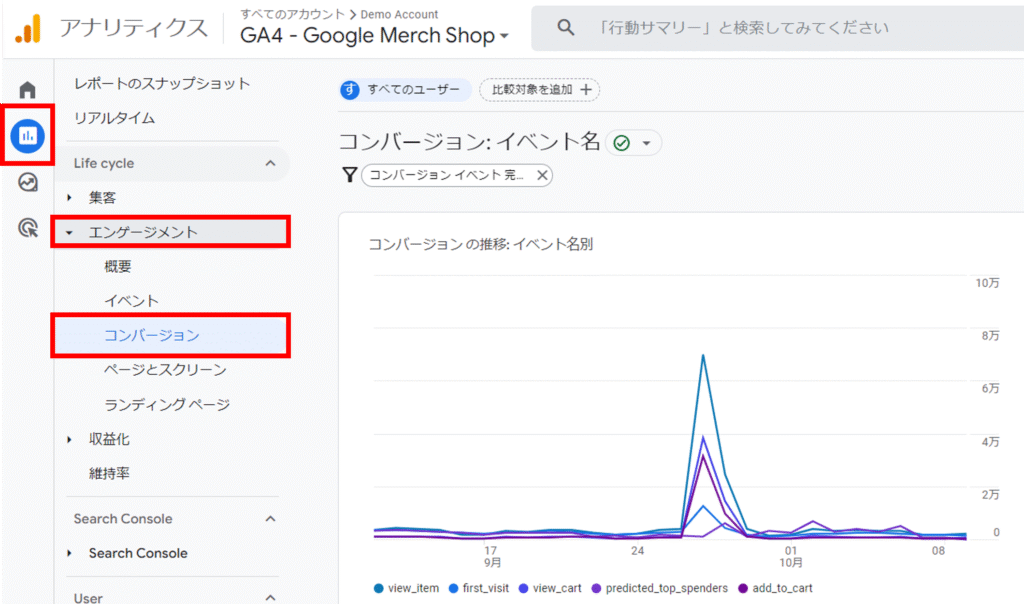Click the green check status icon

[x=621, y=143]
